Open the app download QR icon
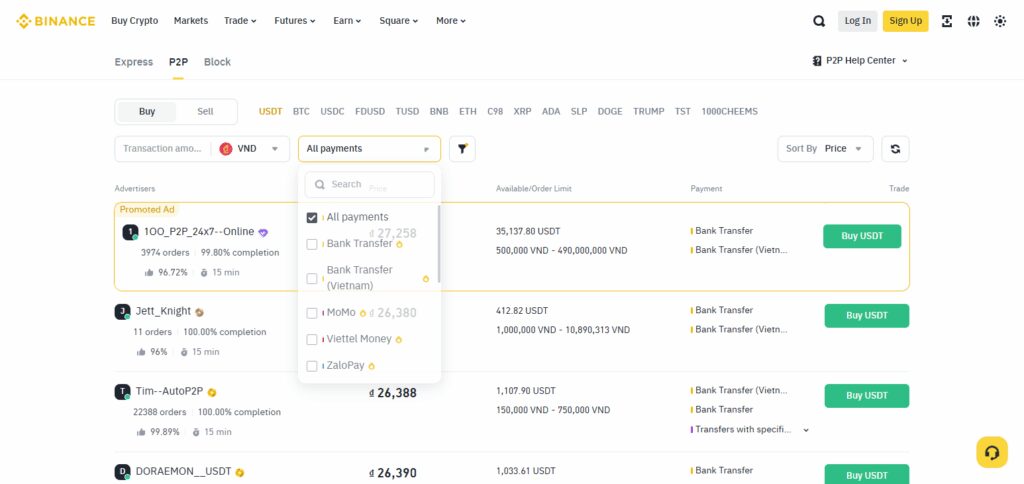The width and height of the screenshot is (1024, 484). [x=947, y=21]
